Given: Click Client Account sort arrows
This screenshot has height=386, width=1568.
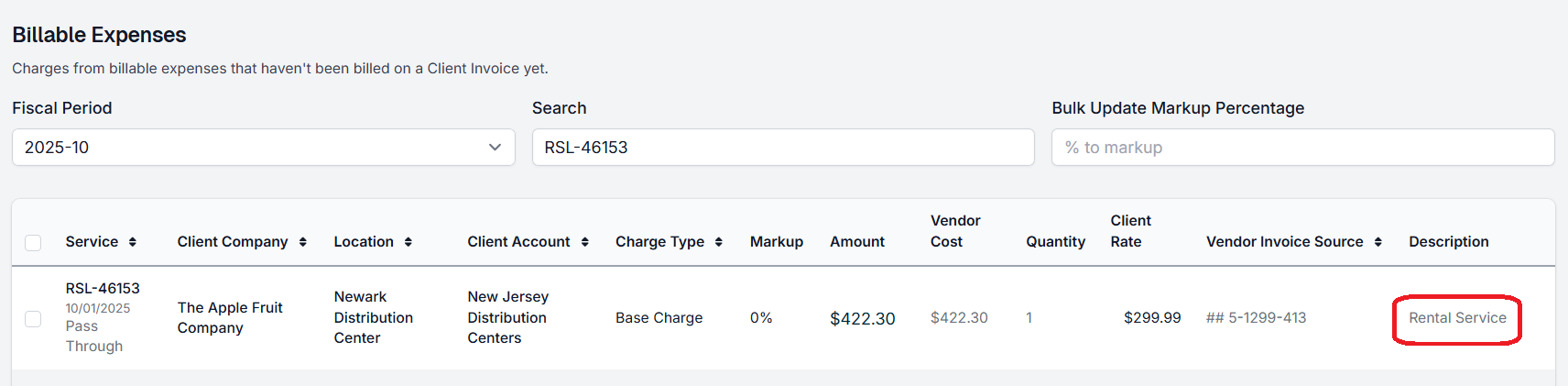Looking at the screenshot, I should coord(585,242).
